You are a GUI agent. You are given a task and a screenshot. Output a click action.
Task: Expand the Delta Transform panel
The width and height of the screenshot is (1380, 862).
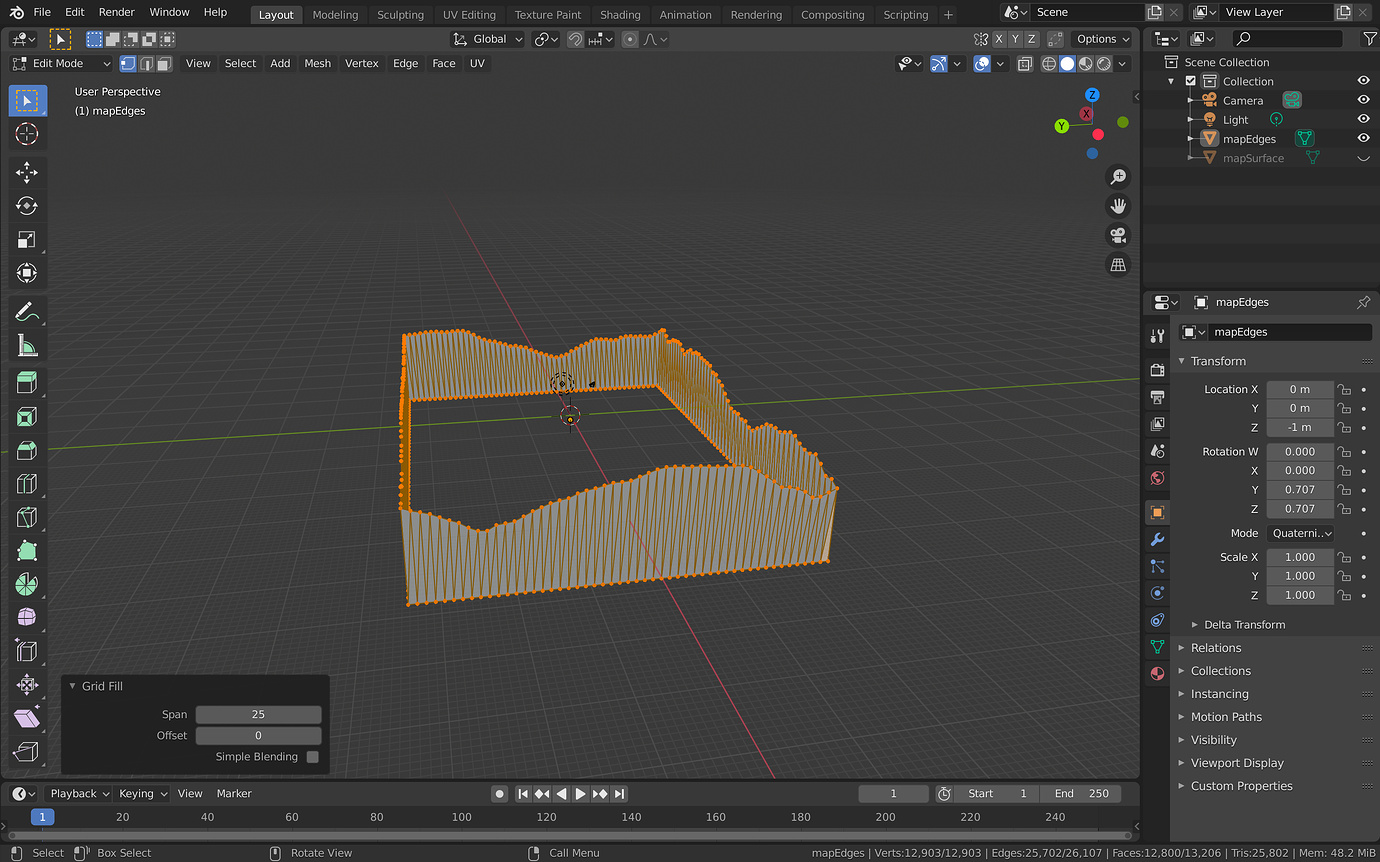[1244, 624]
